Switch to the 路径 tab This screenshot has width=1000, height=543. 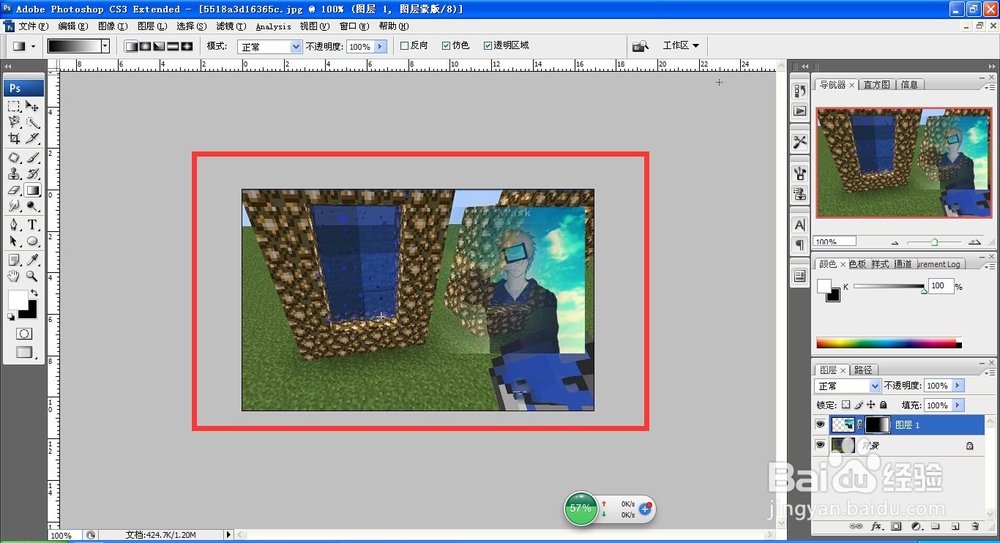click(863, 370)
